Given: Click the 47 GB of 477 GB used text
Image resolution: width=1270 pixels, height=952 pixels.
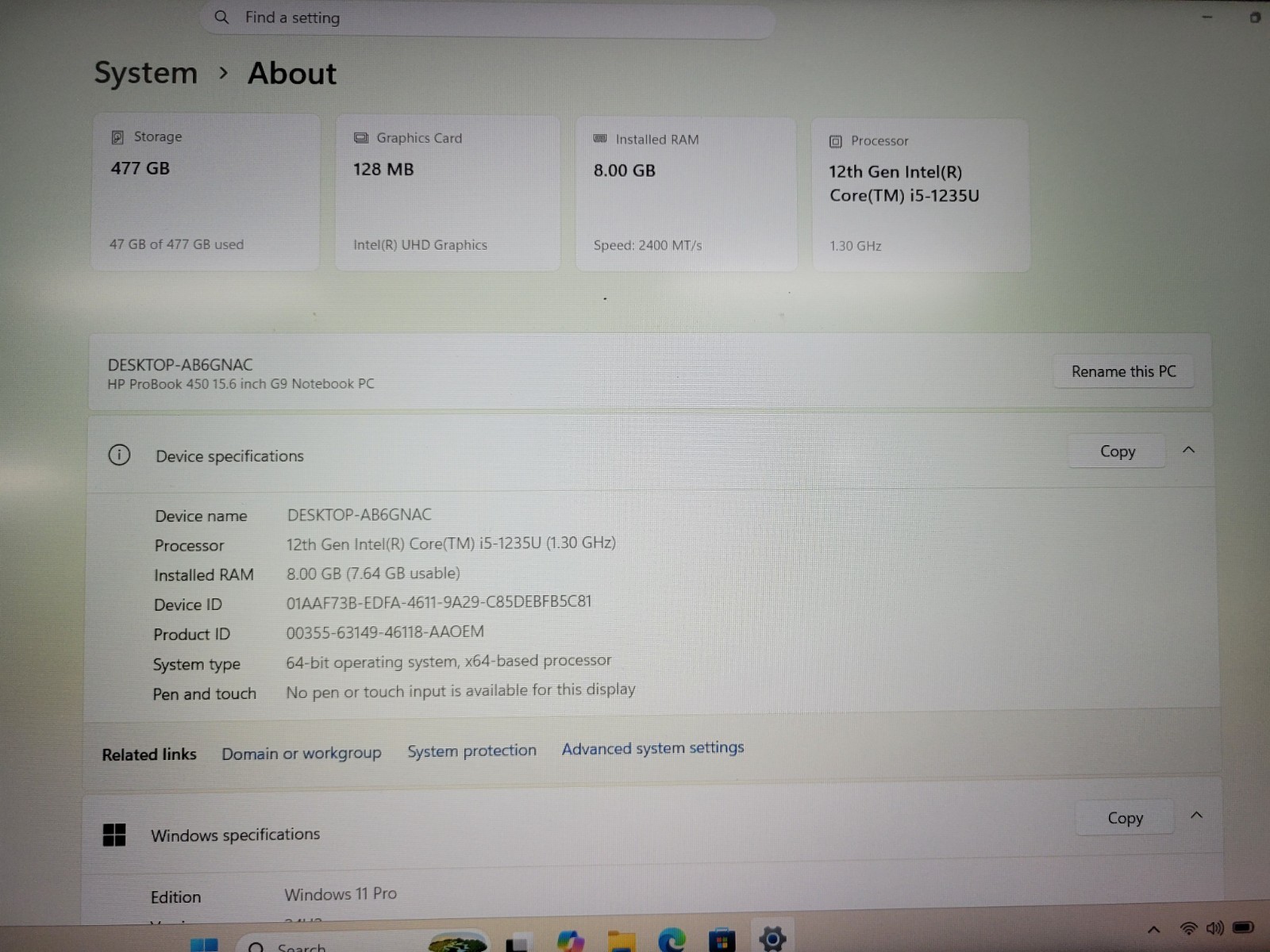Looking at the screenshot, I should click(x=176, y=244).
